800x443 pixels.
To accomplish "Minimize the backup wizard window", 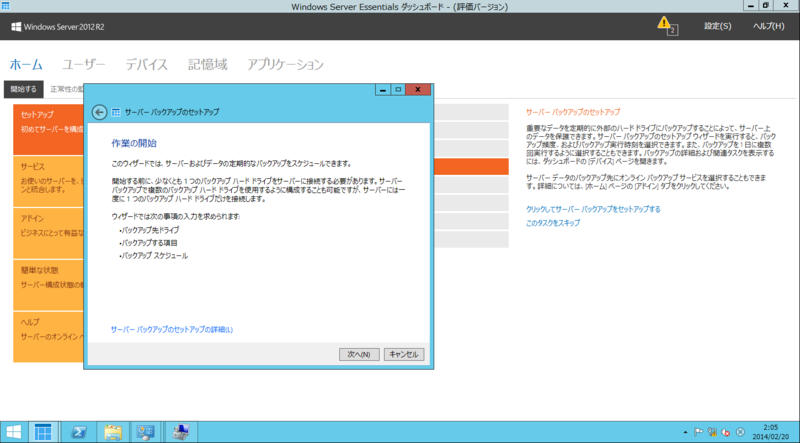I will pos(383,90).
